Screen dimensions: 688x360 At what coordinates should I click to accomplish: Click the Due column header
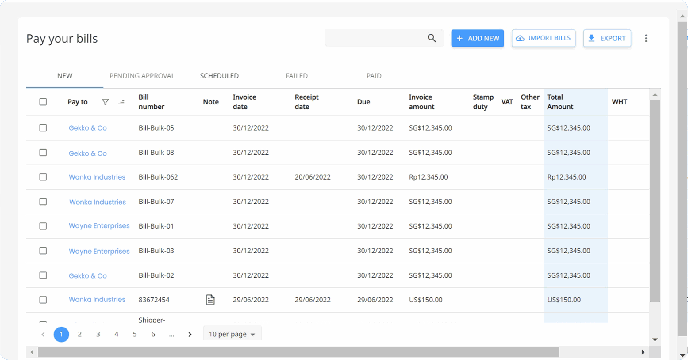[x=363, y=102]
